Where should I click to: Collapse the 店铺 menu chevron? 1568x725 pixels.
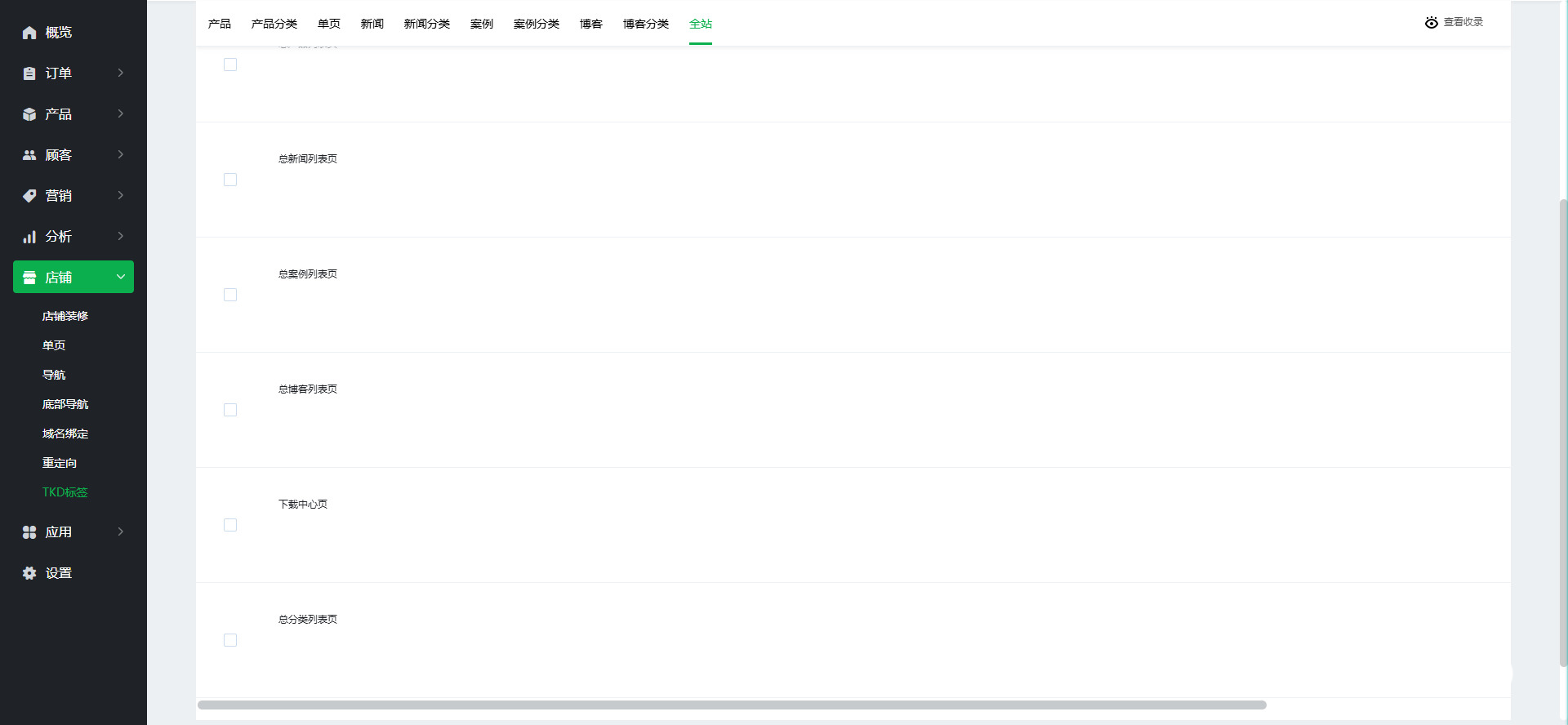[121, 277]
